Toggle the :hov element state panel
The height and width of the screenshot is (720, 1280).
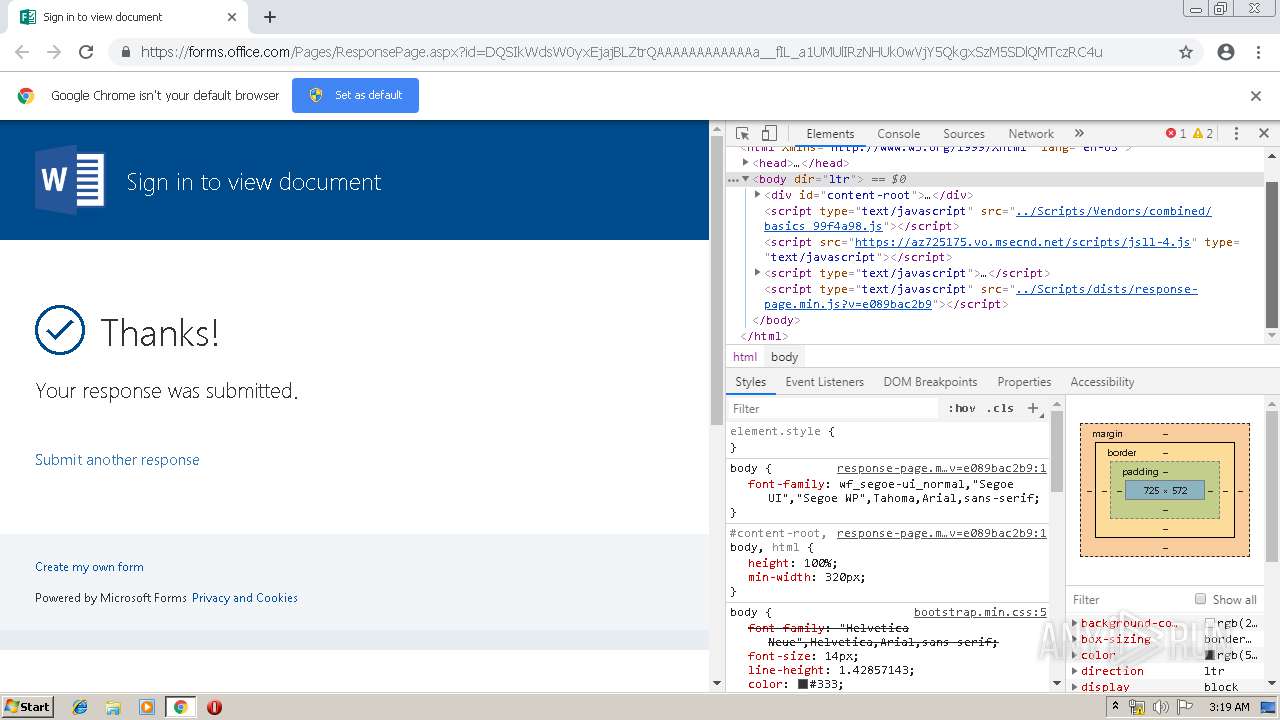coord(962,408)
